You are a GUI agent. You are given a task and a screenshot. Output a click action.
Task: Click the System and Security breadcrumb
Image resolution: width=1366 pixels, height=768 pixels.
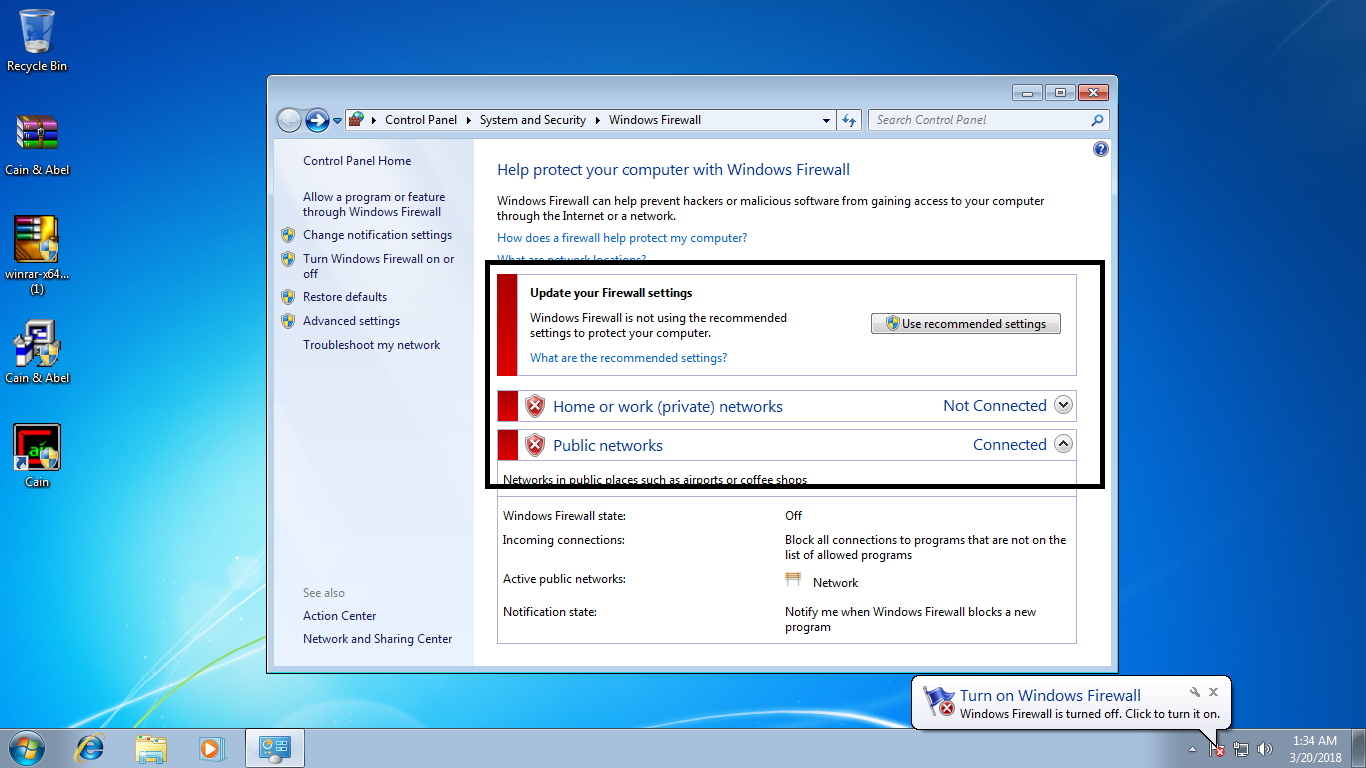click(x=533, y=120)
